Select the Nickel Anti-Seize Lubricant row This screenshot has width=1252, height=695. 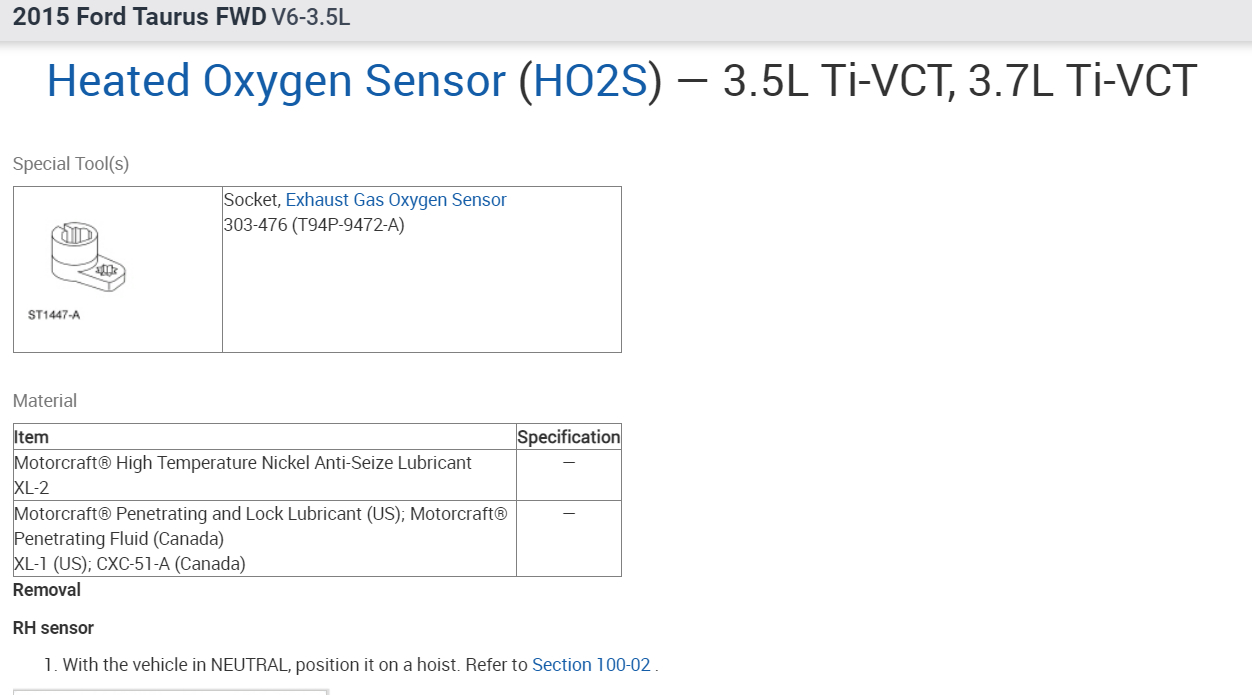click(x=243, y=463)
